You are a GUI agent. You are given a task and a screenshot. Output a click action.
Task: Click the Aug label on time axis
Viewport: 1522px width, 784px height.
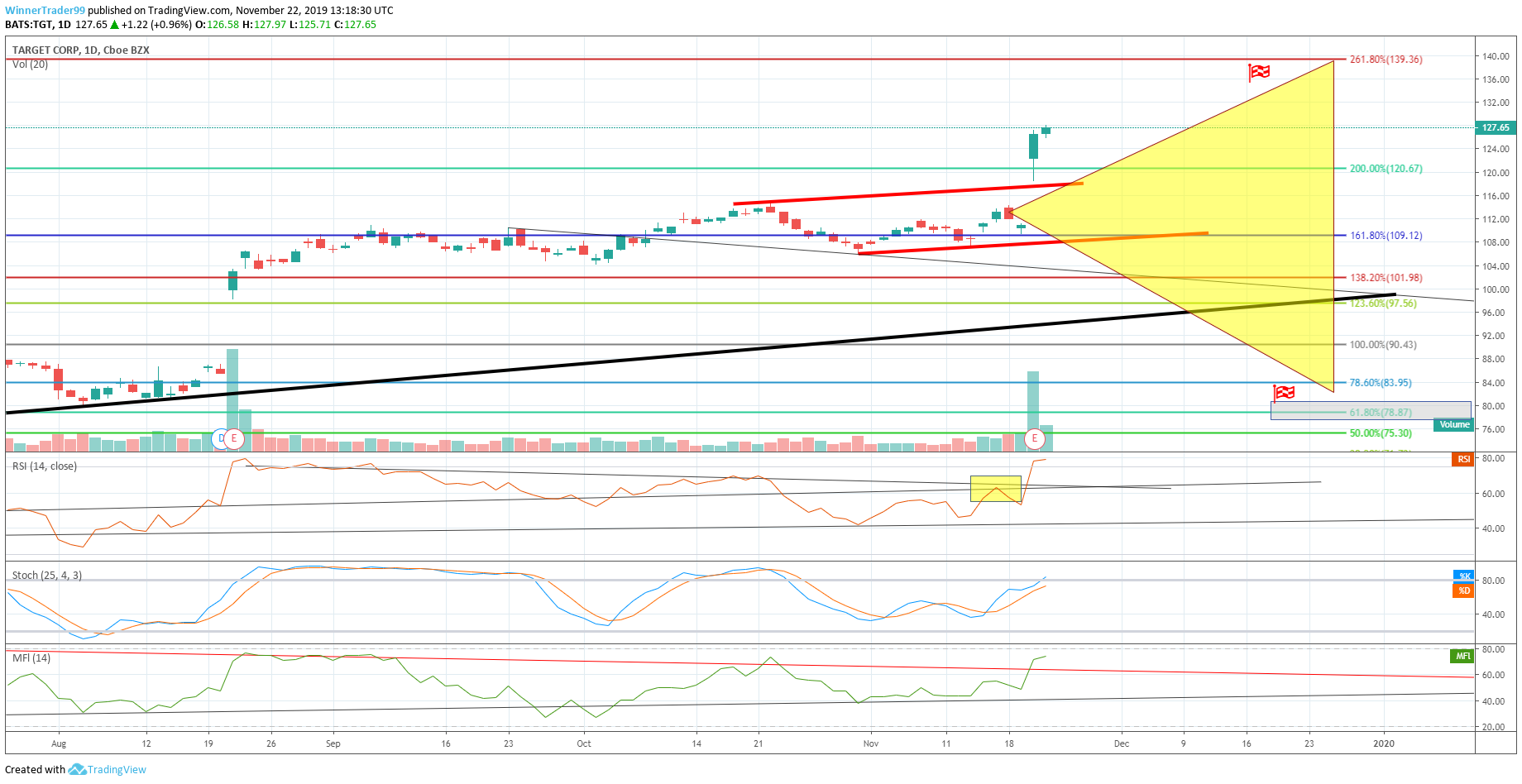59,743
